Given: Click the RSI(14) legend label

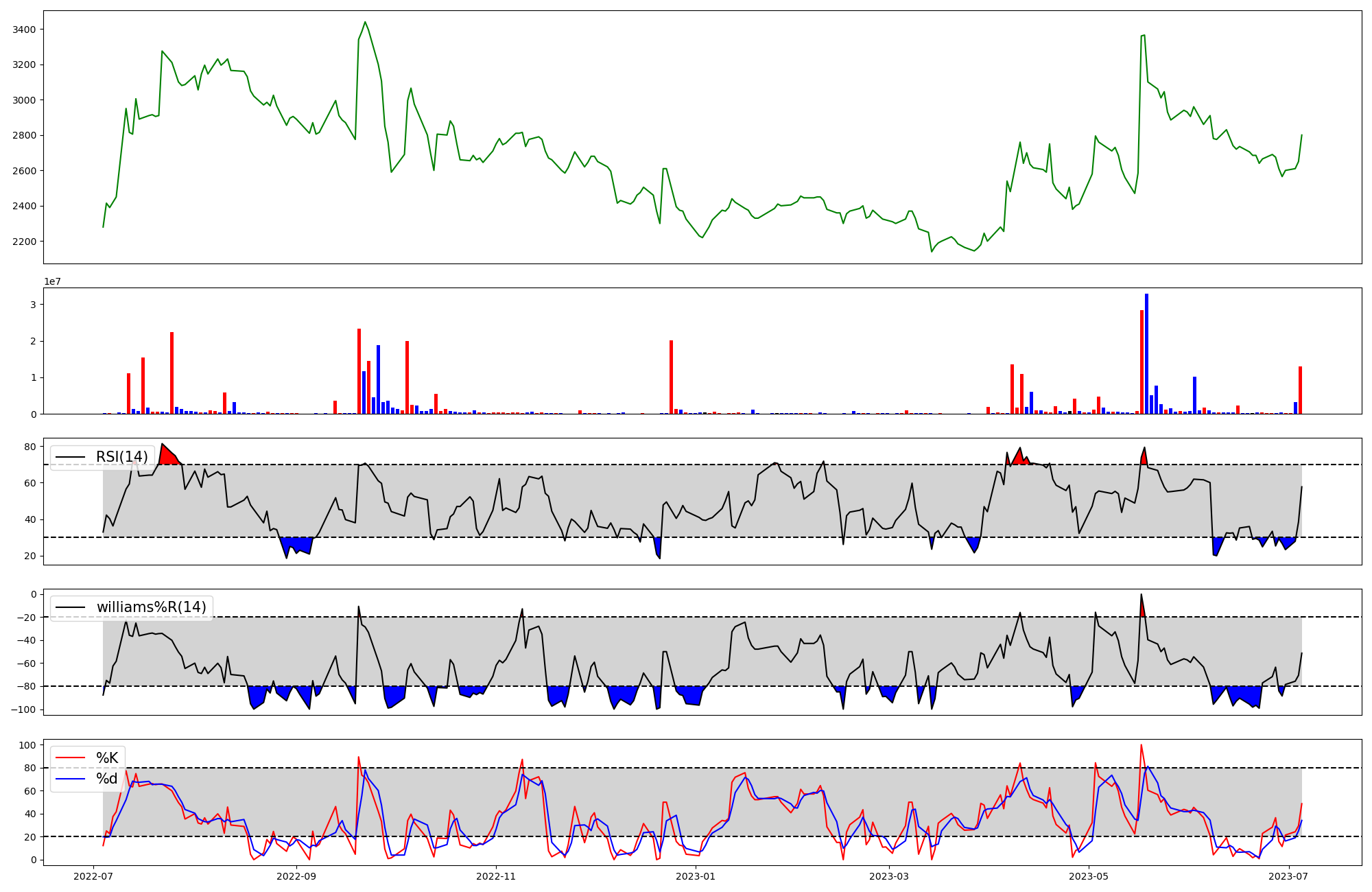Looking at the screenshot, I should [121, 457].
